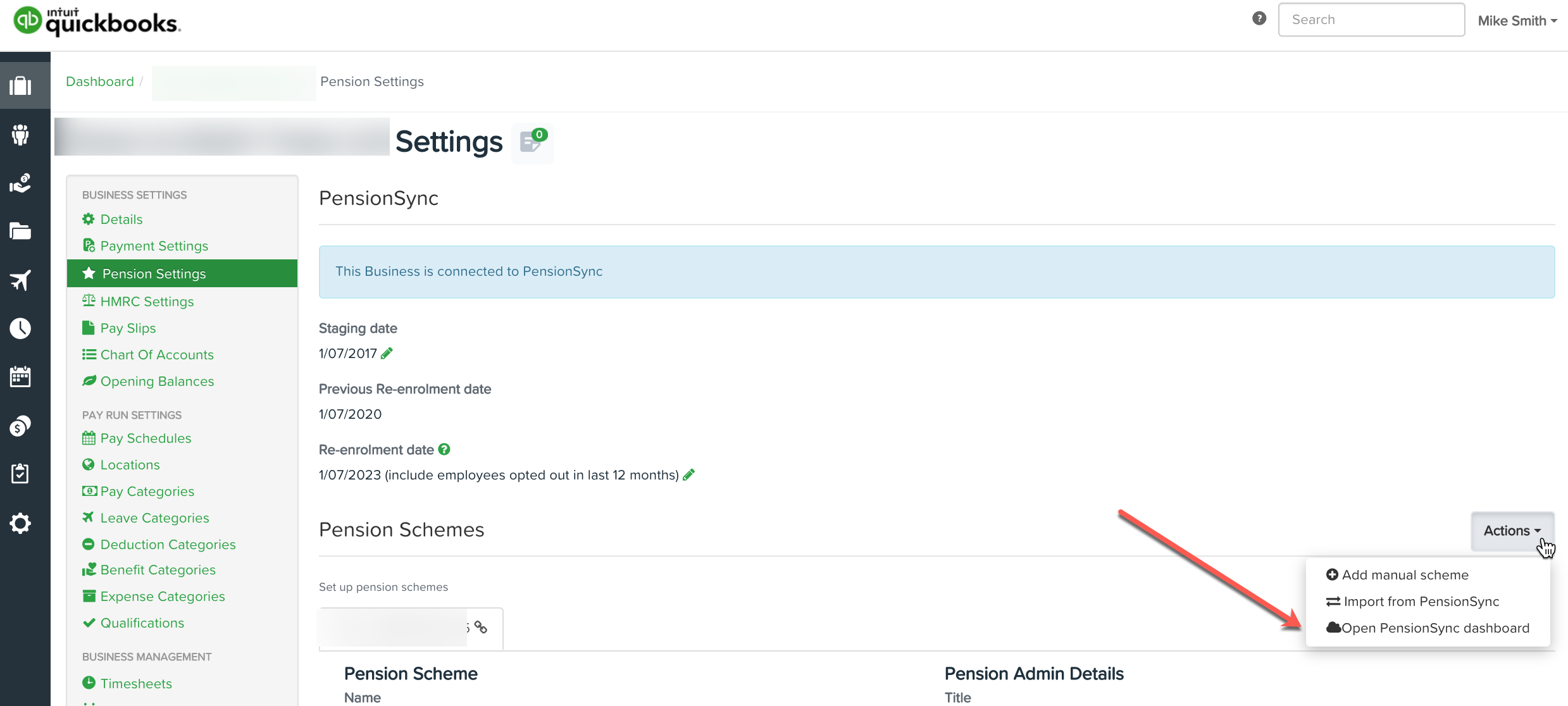Screen dimensions: 1568x706
Task: Click the calendar icon in left sidebar
Action: pyautogui.click(x=20, y=377)
